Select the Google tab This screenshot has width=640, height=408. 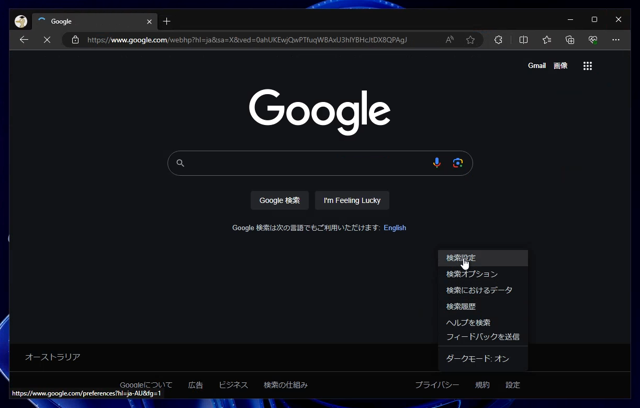pyautogui.click(x=96, y=22)
